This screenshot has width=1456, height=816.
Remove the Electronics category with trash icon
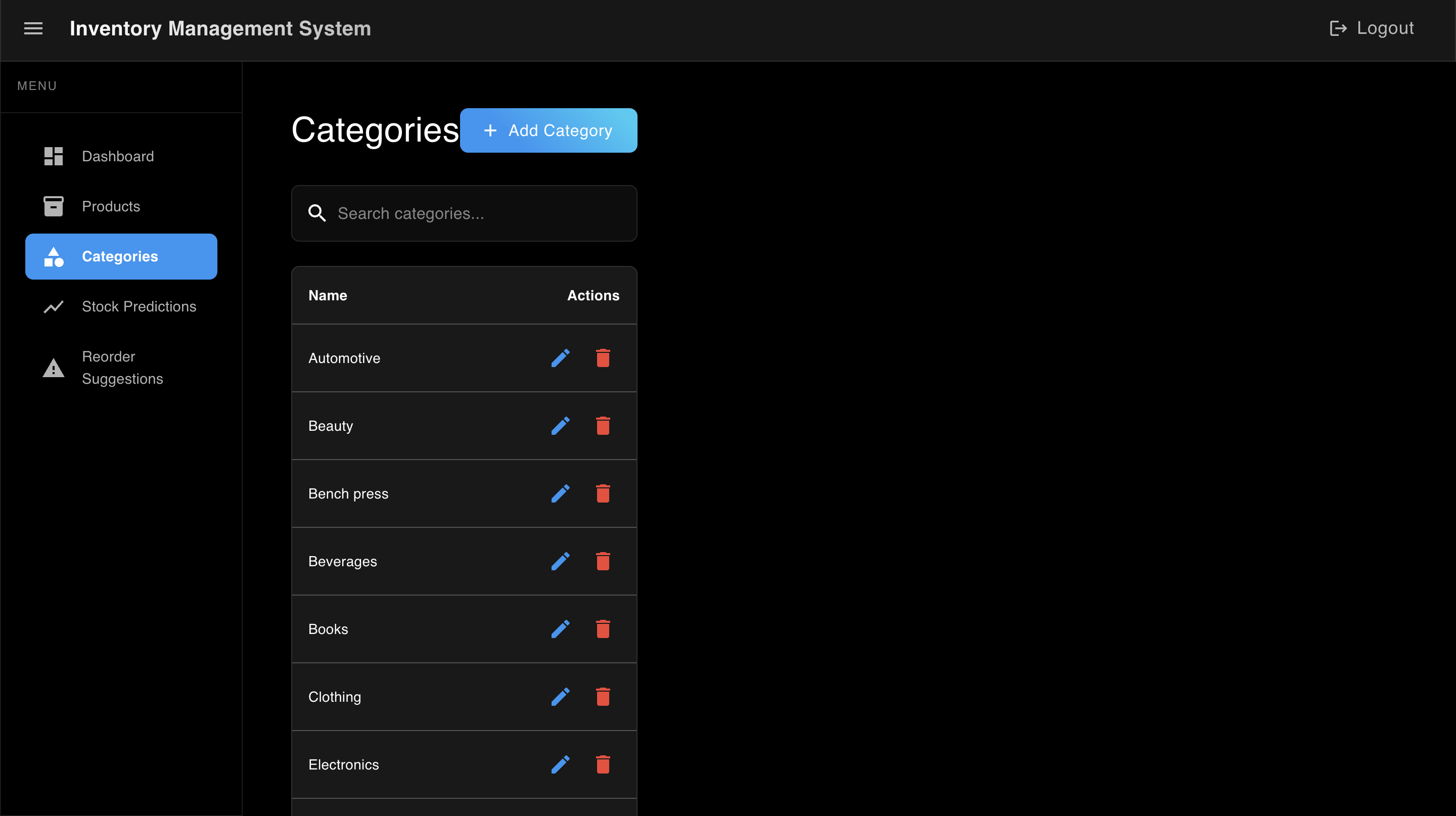pyautogui.click(x=603, y=764)
